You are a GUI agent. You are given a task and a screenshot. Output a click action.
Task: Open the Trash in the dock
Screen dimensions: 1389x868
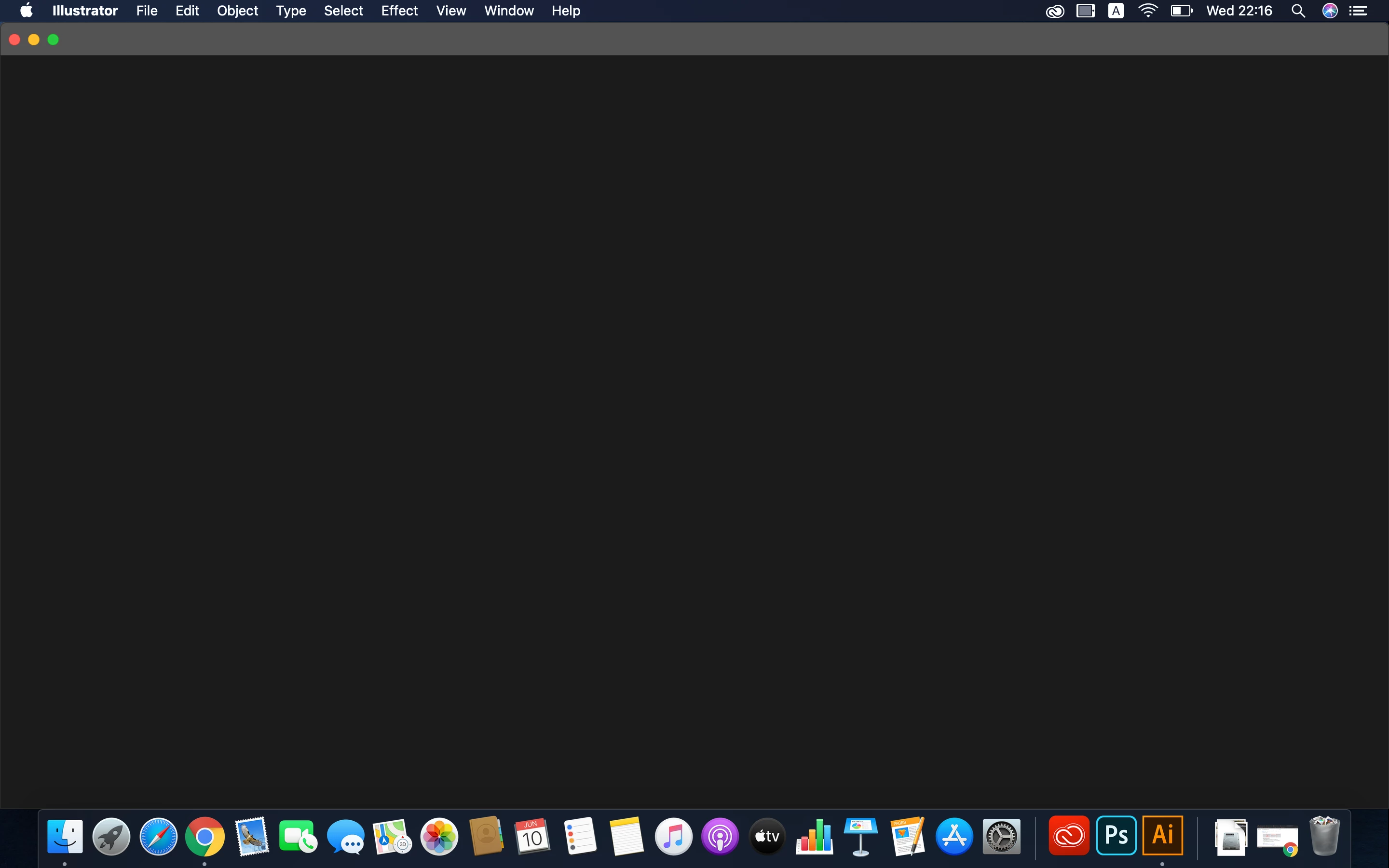[1324, 837]
